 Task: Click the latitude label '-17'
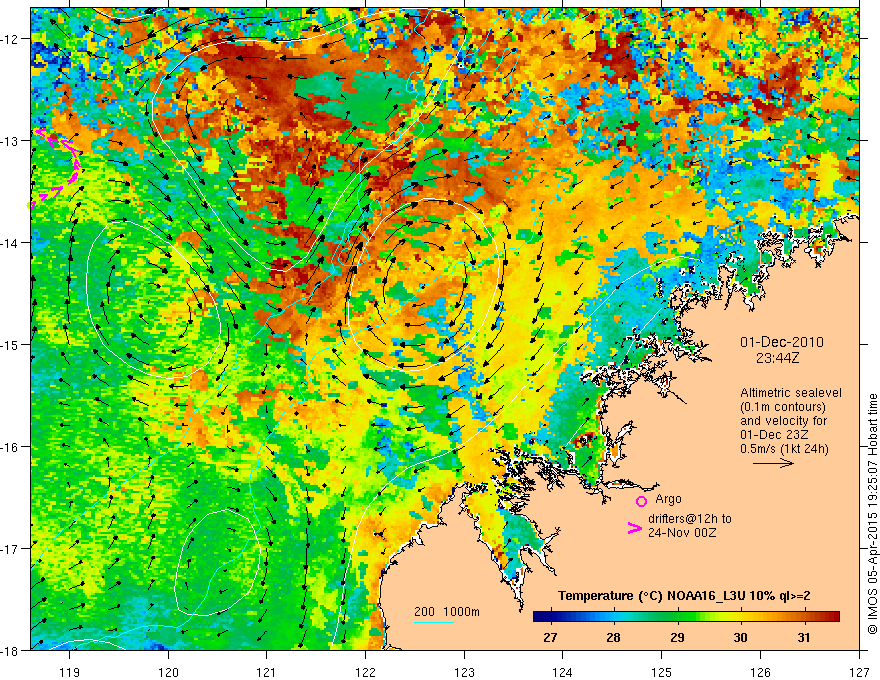[x=10, y=549]
